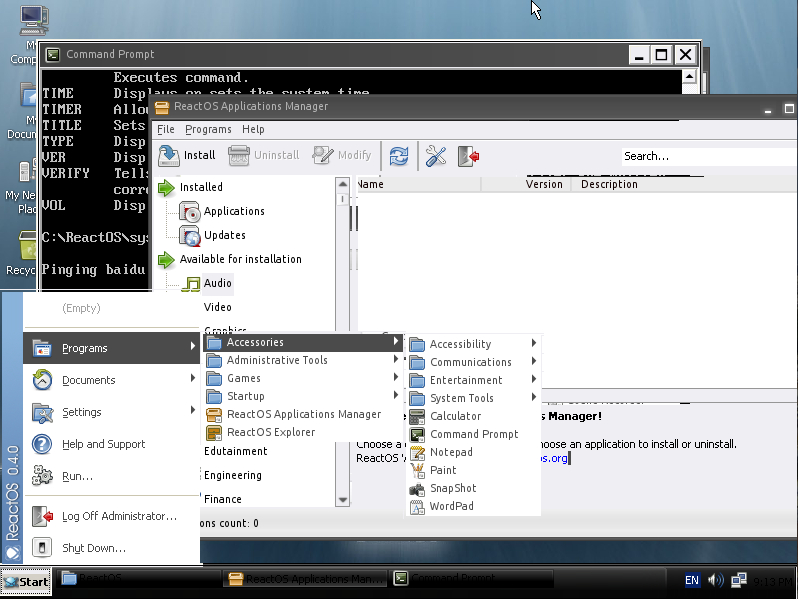Click the Exit door icon in toolbar
The height and width of the screenshot is (599, 798).
click(468, 156)
